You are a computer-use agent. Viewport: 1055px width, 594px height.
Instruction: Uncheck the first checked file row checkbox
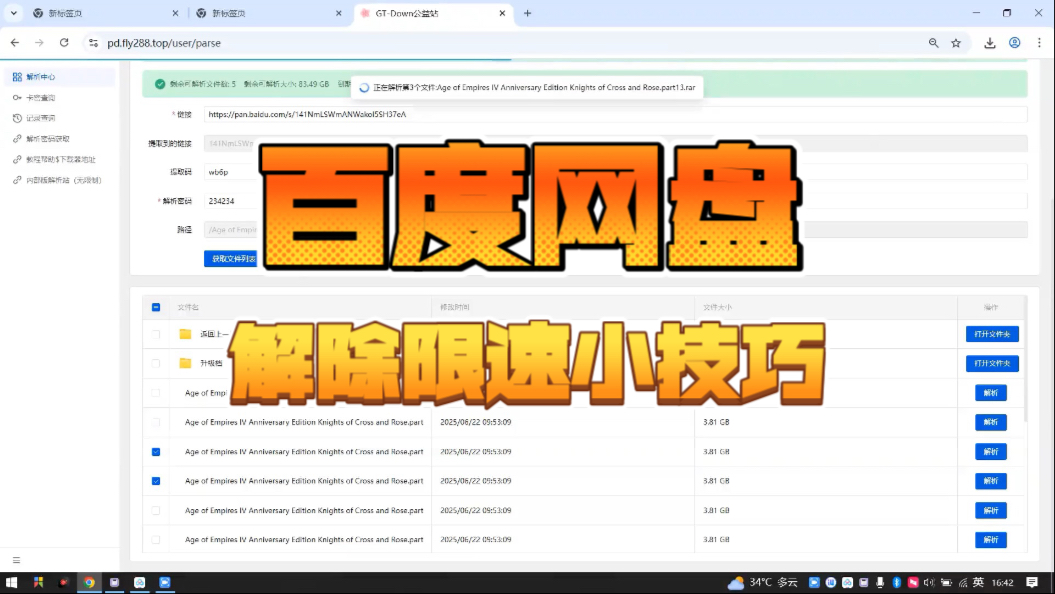tap(155, 451)
